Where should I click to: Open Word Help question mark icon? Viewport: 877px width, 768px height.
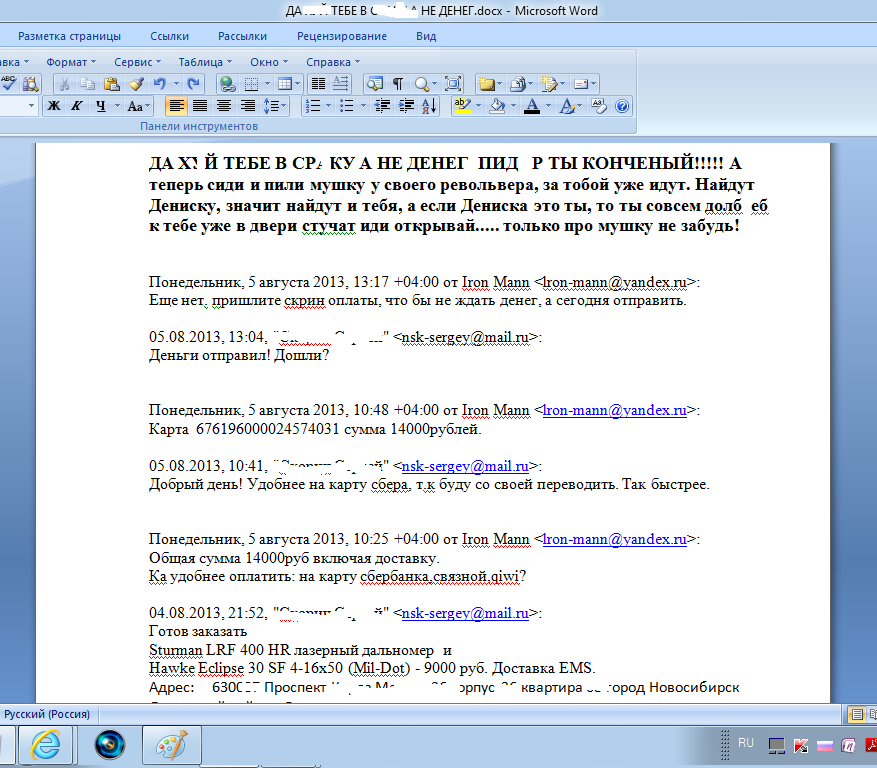(x=621, y=106)
